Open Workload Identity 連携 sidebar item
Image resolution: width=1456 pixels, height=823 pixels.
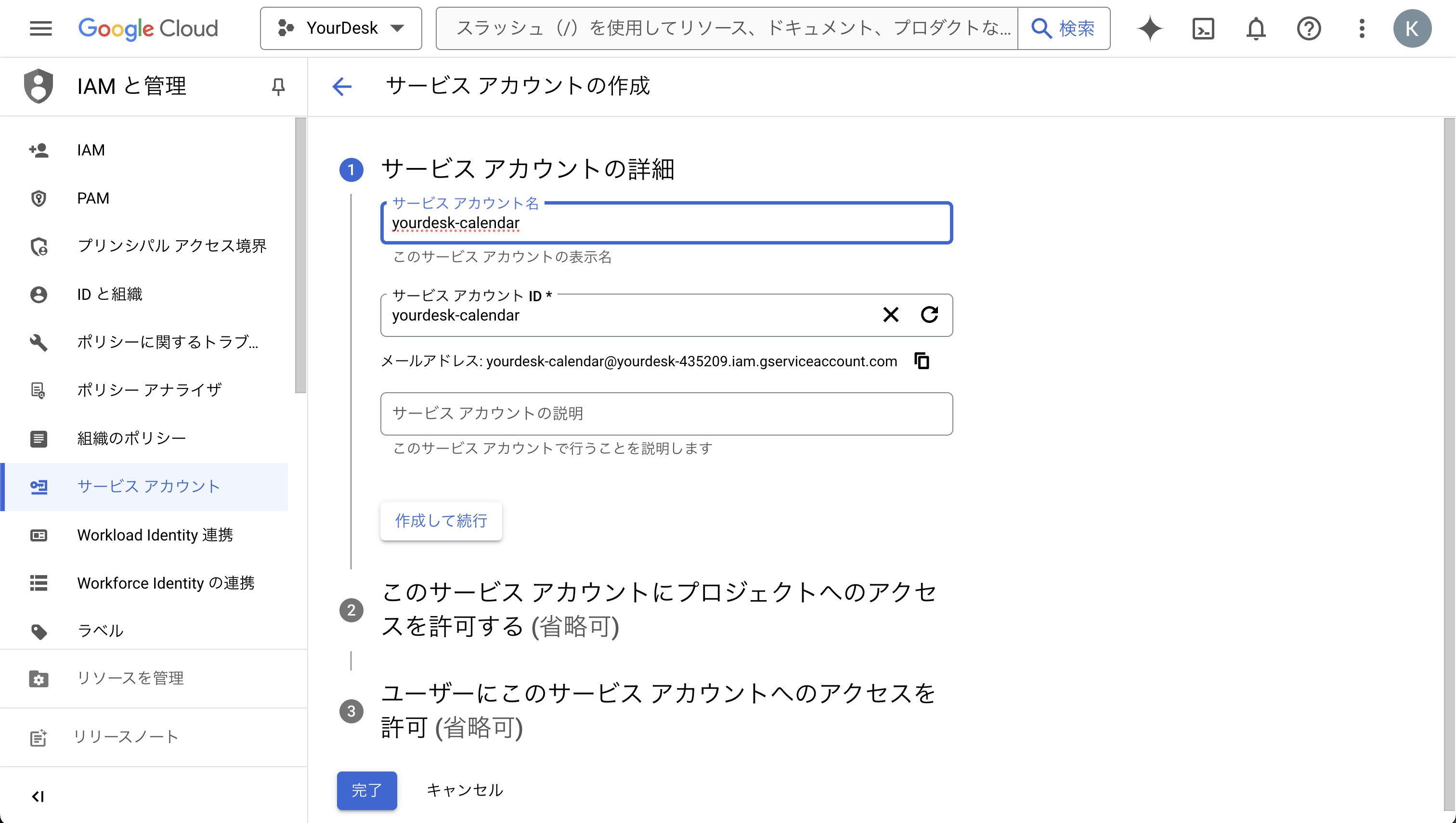tap(145, 535)
